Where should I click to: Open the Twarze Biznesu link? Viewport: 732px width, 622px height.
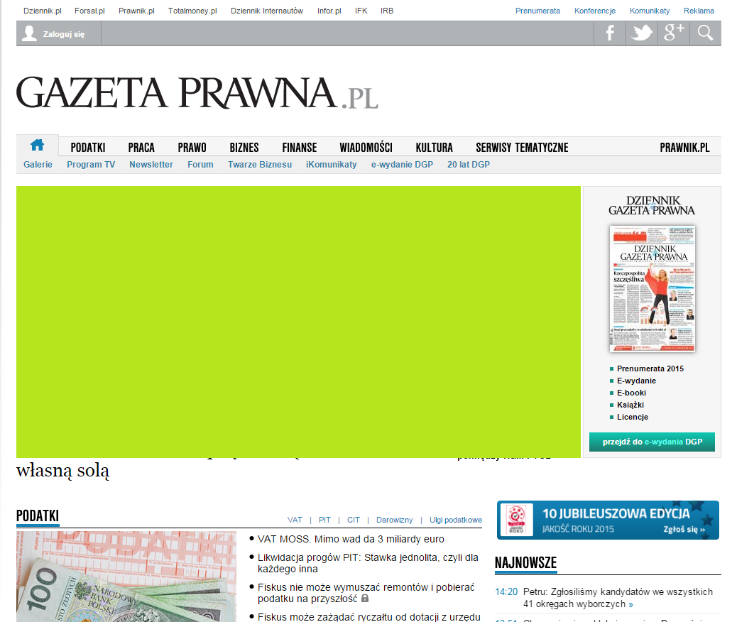260,164
